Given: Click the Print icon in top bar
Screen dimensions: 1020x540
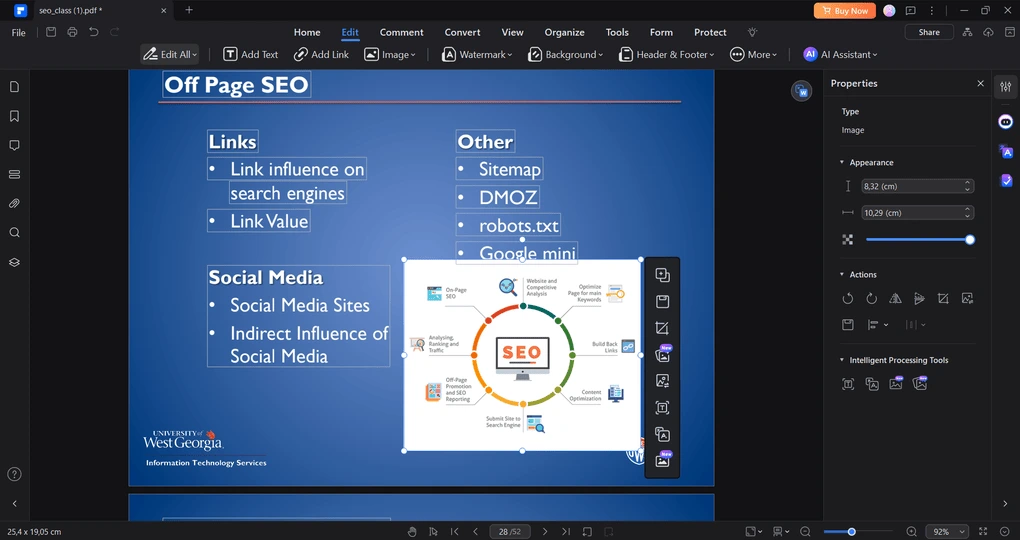Looking at the screenshot, I should (x=72, y=32).
